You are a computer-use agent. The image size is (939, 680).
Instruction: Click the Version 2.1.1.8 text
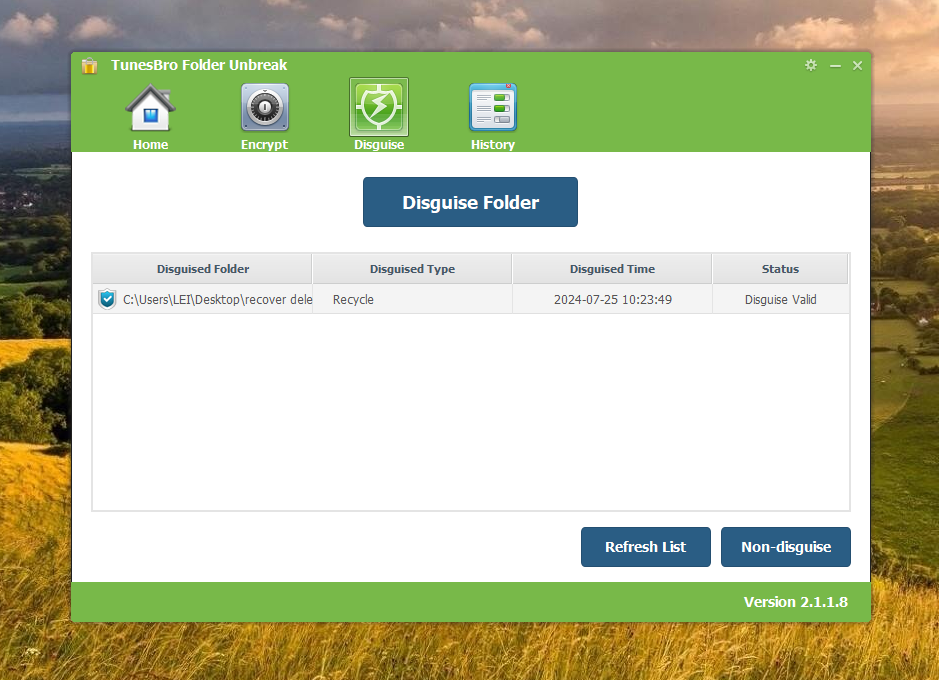point(795,602)
